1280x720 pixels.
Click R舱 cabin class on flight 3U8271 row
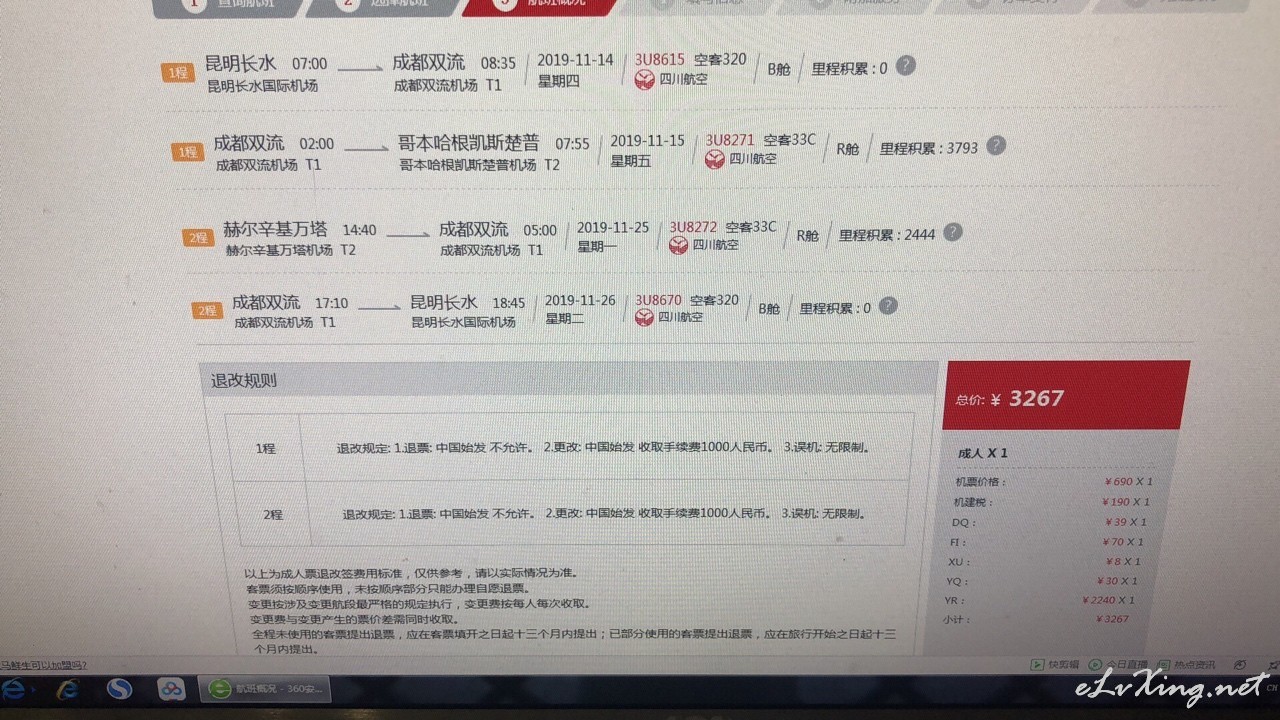pyautogui.click(x=847, y=149)
